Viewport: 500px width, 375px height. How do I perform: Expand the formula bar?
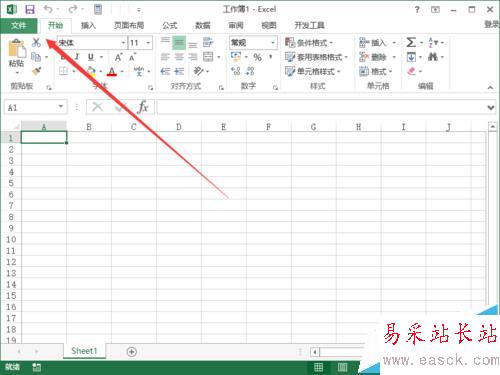point(490,107)
